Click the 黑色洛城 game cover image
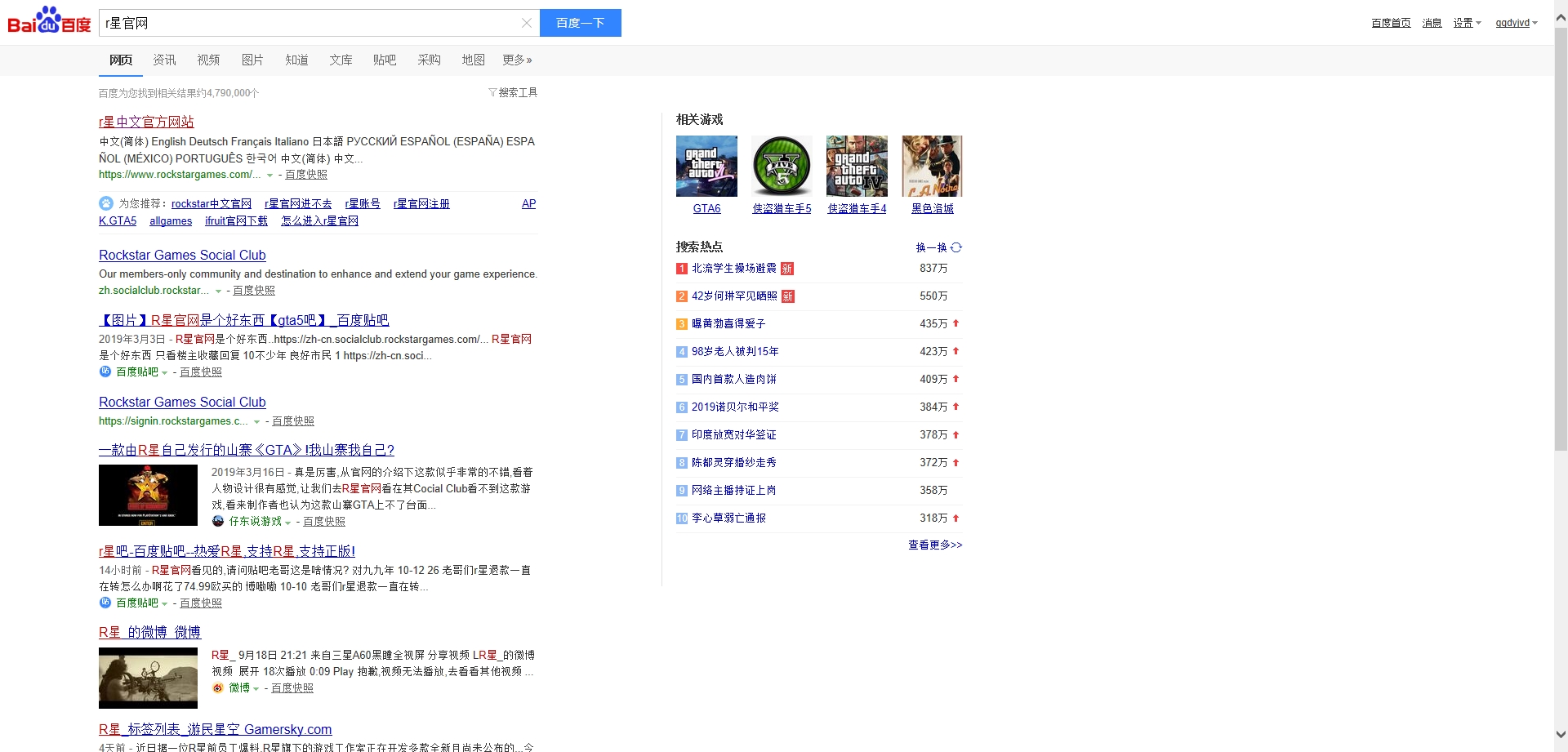 (932, 166)
